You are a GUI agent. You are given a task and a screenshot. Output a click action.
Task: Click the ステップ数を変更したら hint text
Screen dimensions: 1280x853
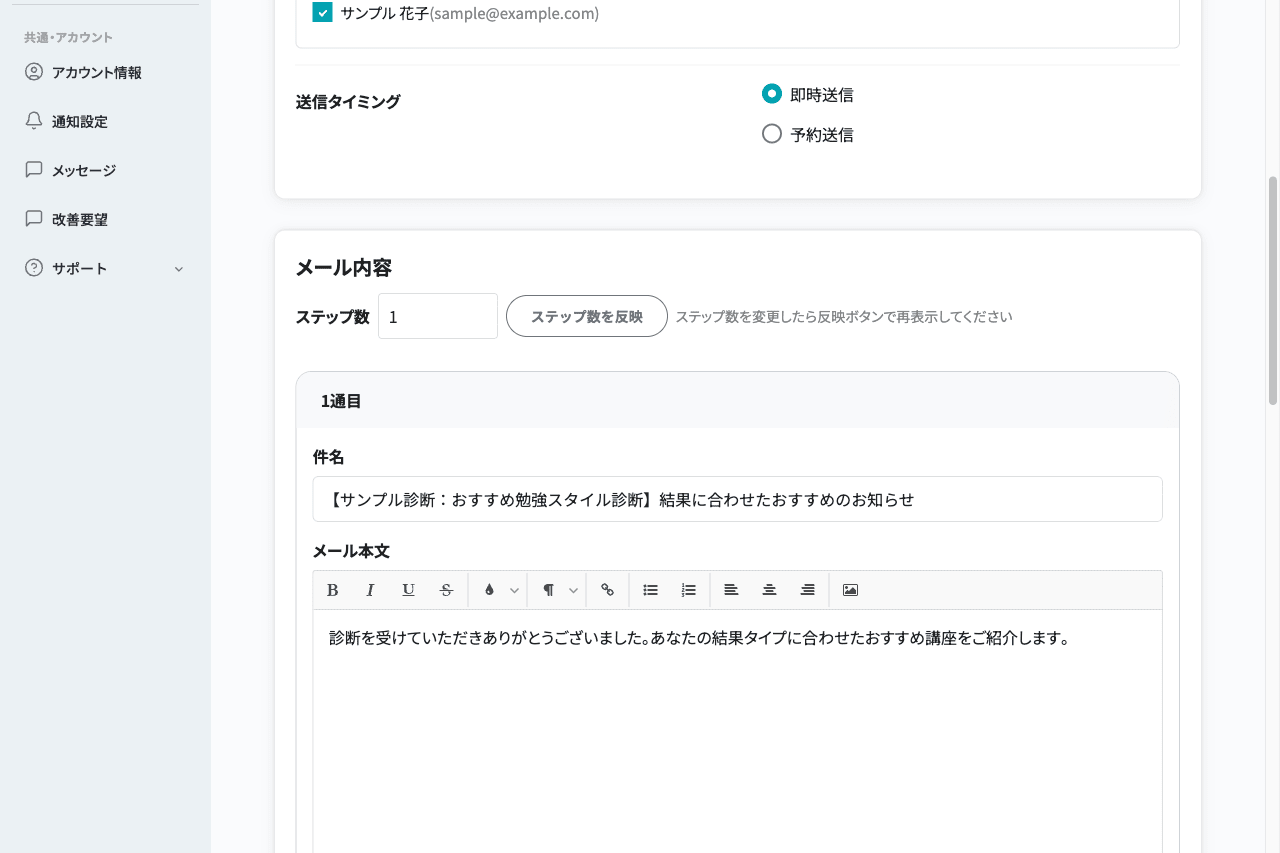(x=844, y=317)
